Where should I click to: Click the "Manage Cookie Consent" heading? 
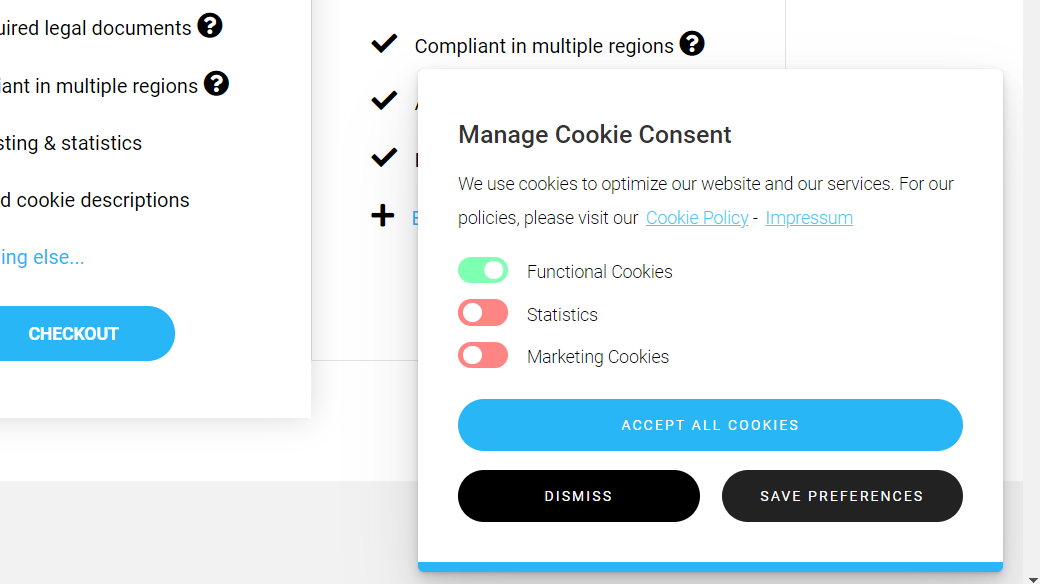(x=595, y=135)
